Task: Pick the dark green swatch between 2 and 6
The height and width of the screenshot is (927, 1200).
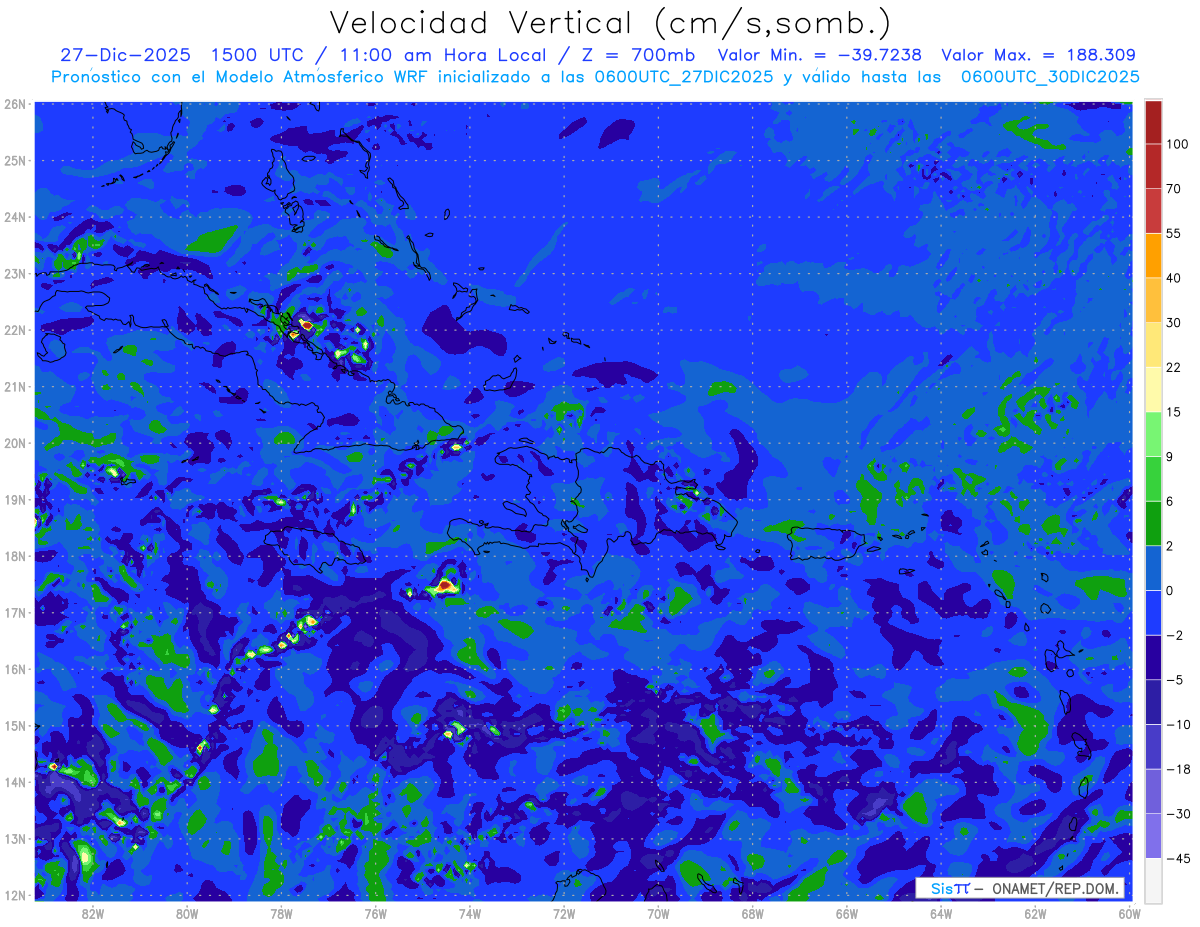Action: [x=1153, y=523]
